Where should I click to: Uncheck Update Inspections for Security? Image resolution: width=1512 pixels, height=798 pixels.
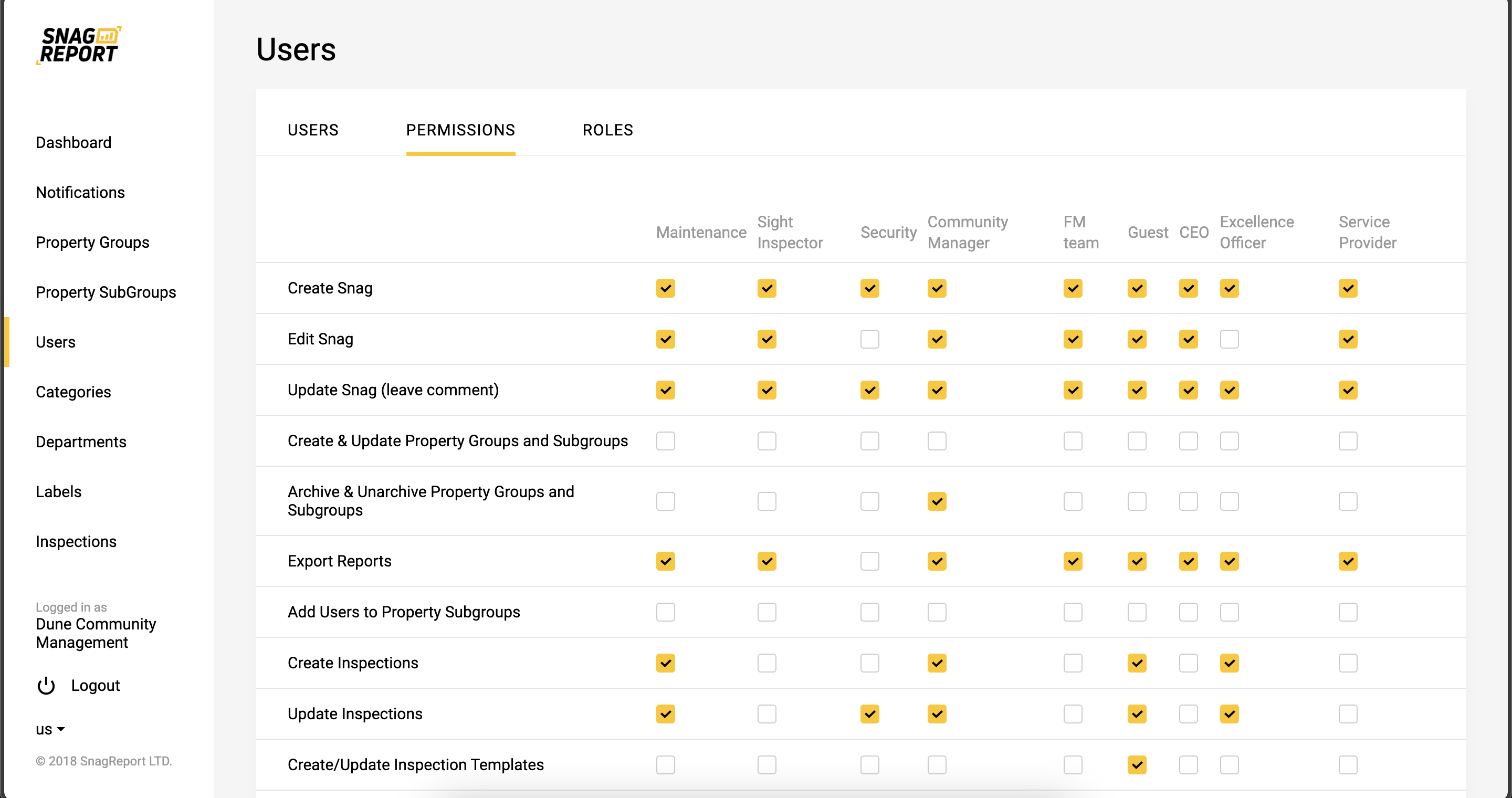tap(869, 714)
